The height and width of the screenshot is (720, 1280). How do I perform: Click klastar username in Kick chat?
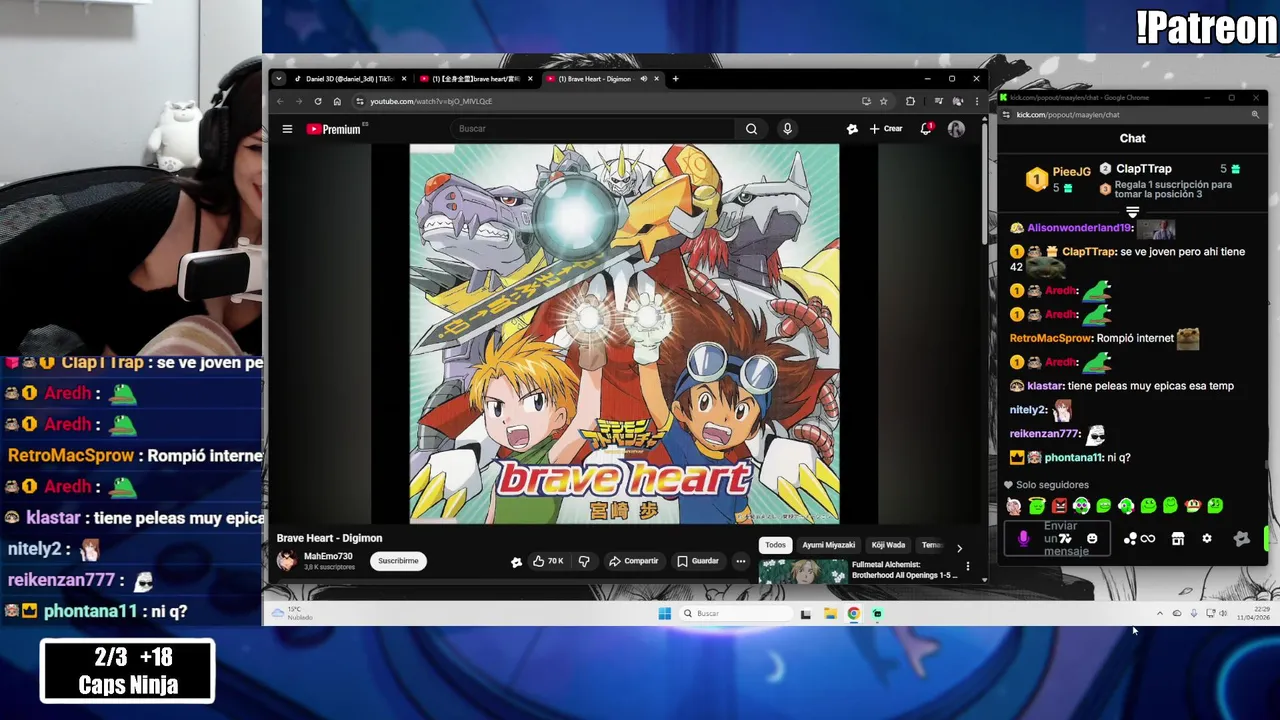[x=1045, y=386]
